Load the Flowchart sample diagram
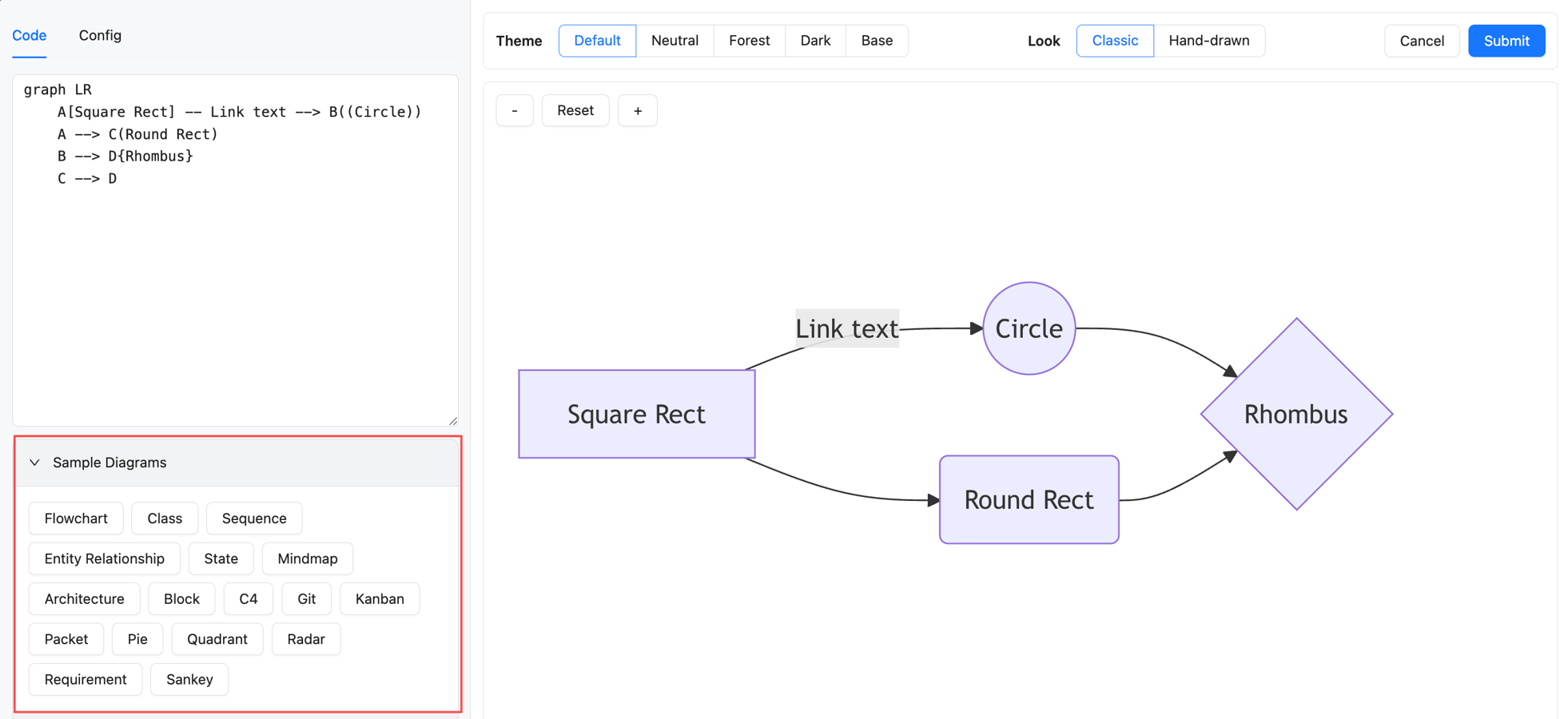 pyautogui.click(x=76, y=518)
